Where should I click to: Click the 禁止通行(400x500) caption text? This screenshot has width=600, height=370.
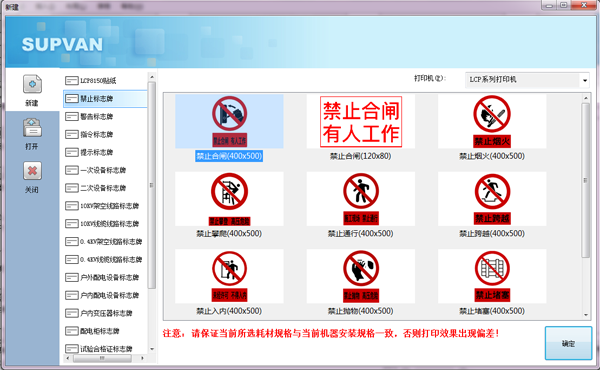coord(360,233)
